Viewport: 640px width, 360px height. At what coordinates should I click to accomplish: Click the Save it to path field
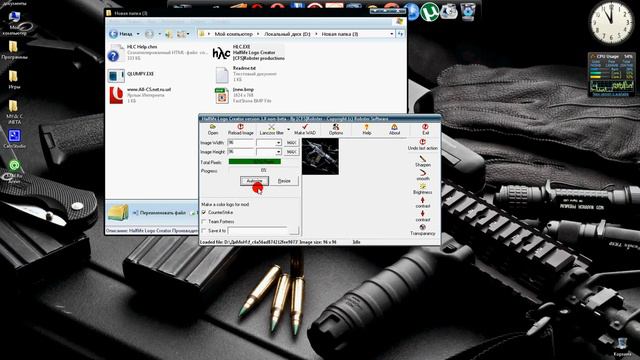coord(258,231)
